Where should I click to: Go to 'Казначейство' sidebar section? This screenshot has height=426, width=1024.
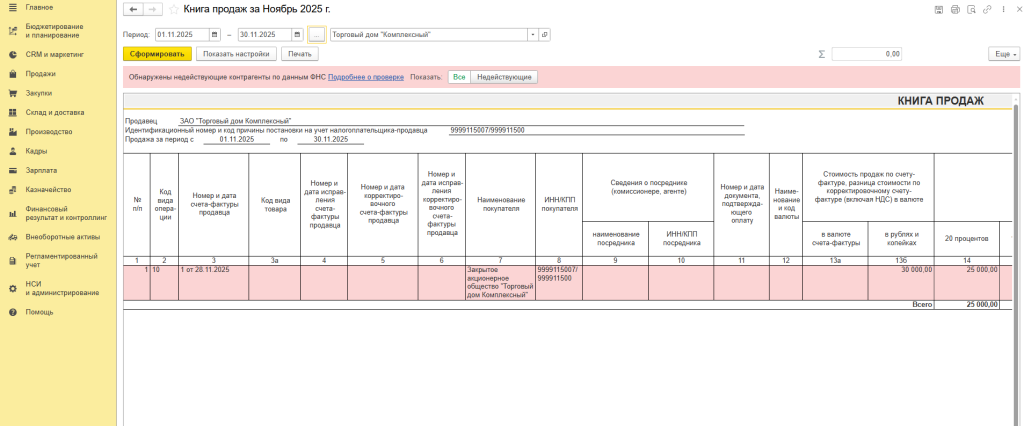click(x=48, y=189)
